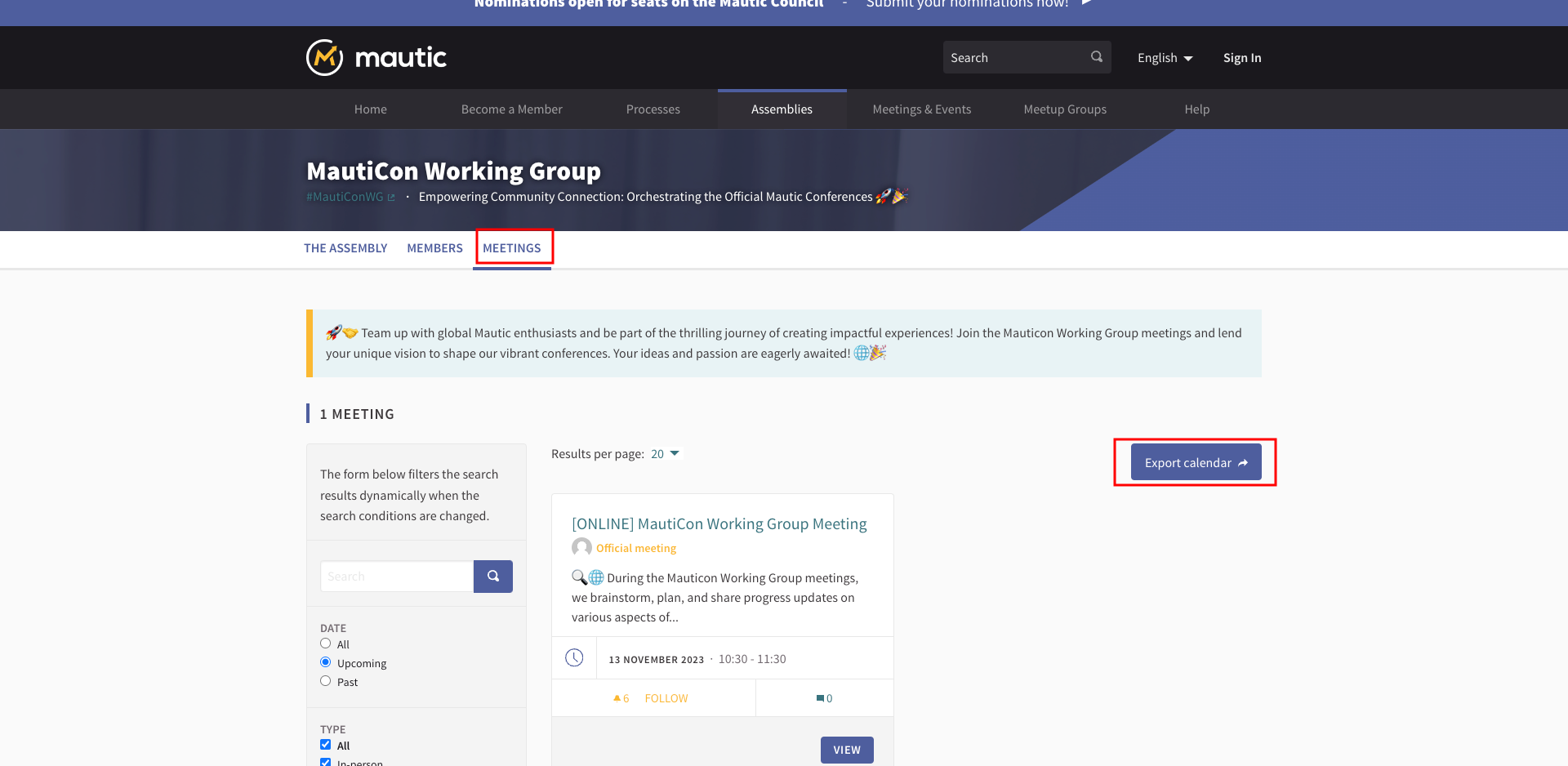Click the meeting filter search field

coord(397,577)
